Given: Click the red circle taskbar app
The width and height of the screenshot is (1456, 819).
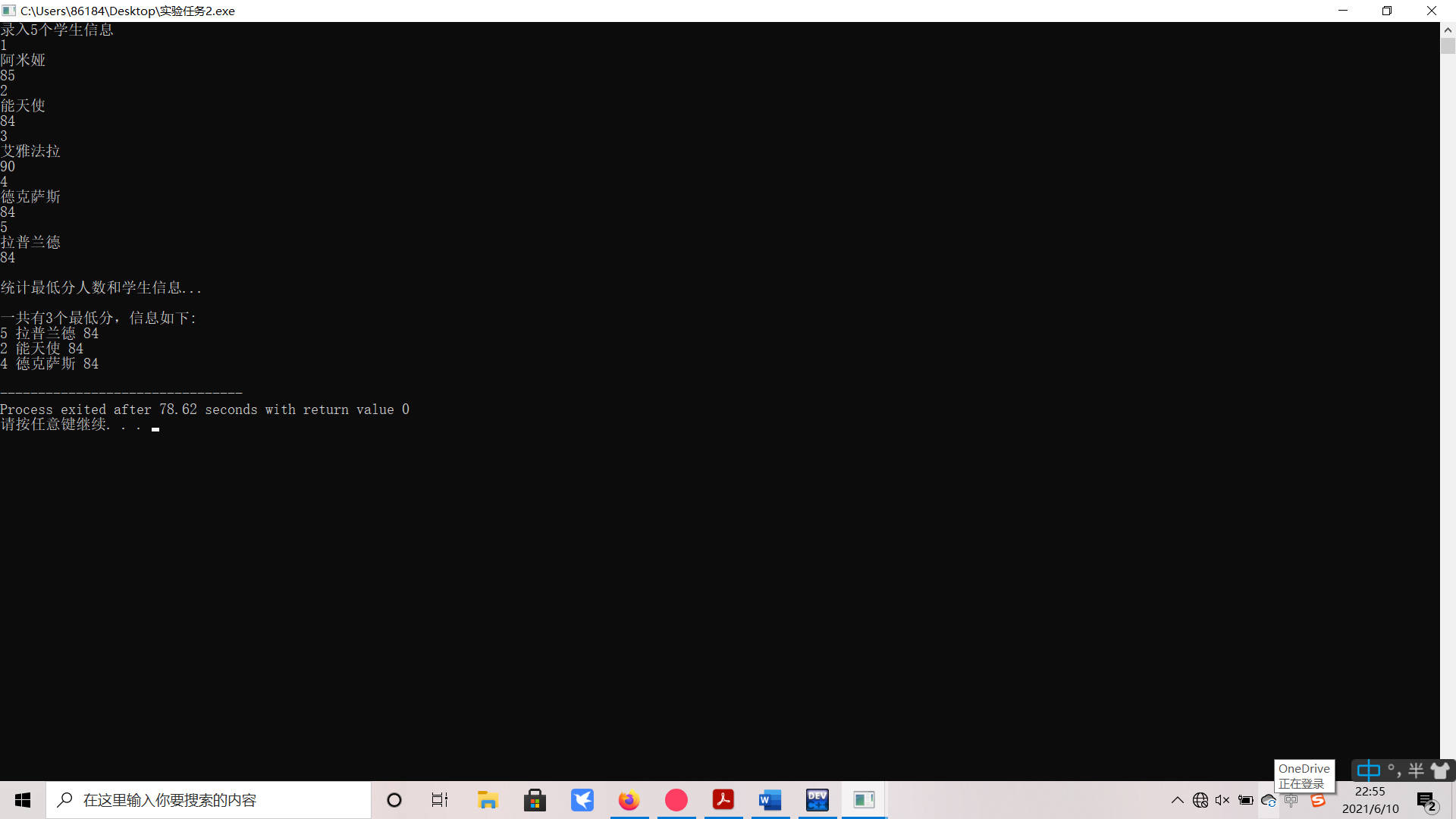Looking at the screenshot, I should [x=676, y=800].
